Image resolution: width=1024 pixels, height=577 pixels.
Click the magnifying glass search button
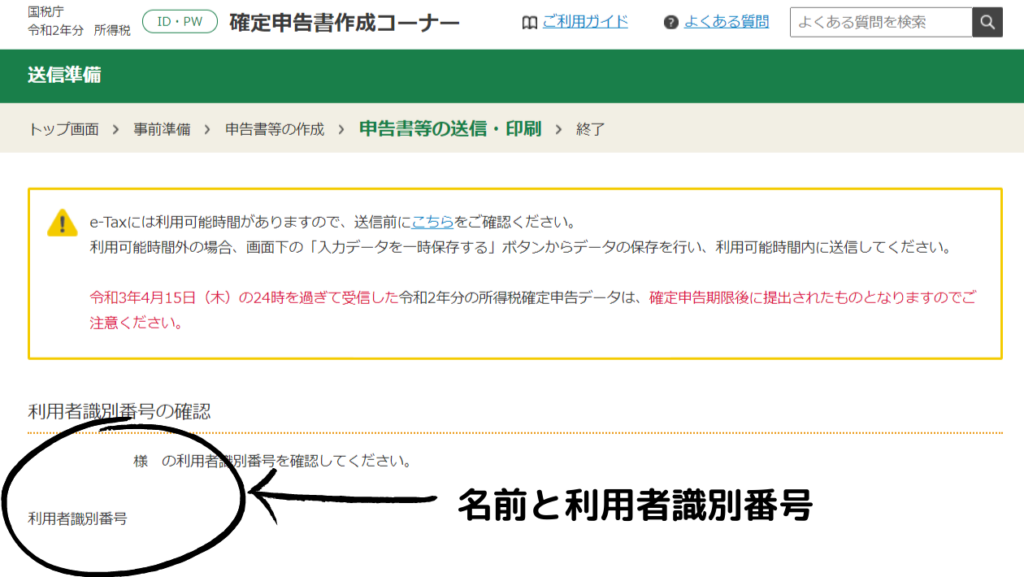click(987, 22)
